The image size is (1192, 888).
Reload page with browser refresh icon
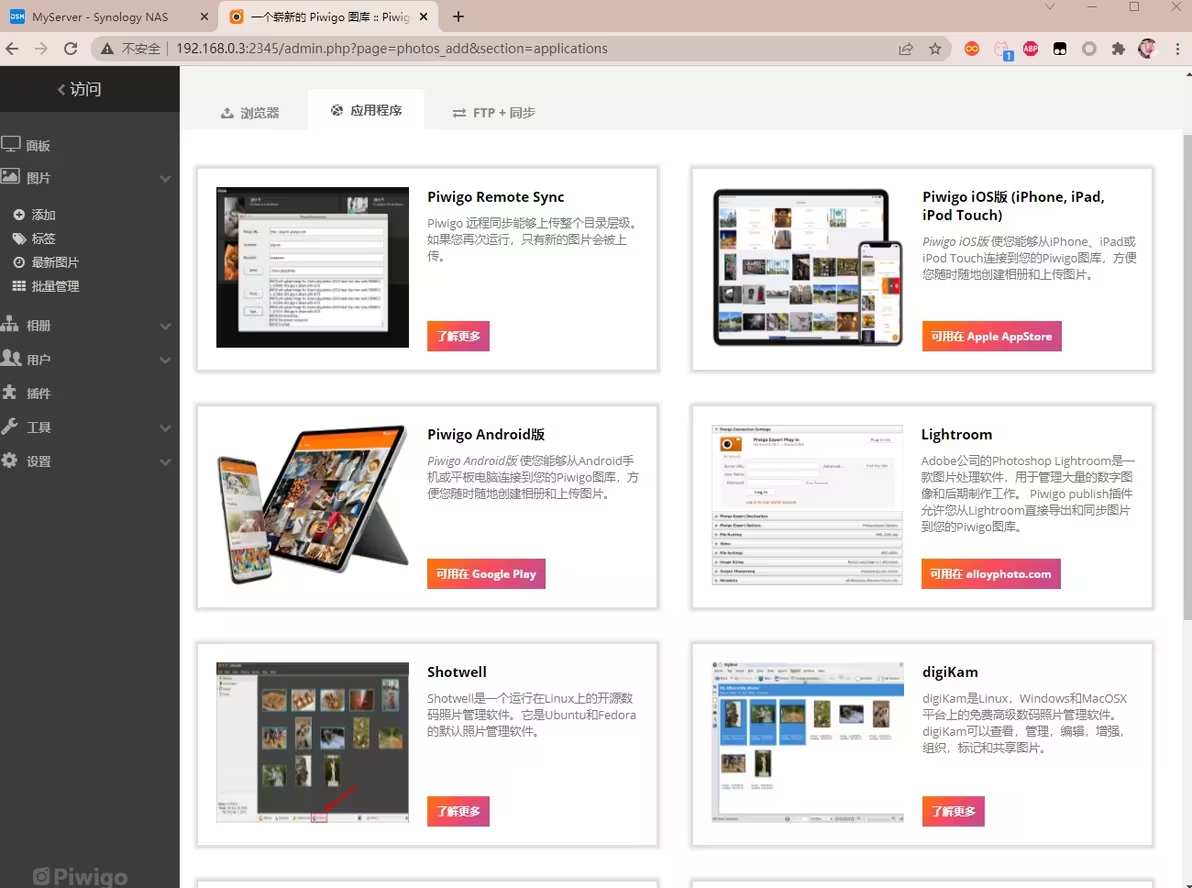pos(70,48)
